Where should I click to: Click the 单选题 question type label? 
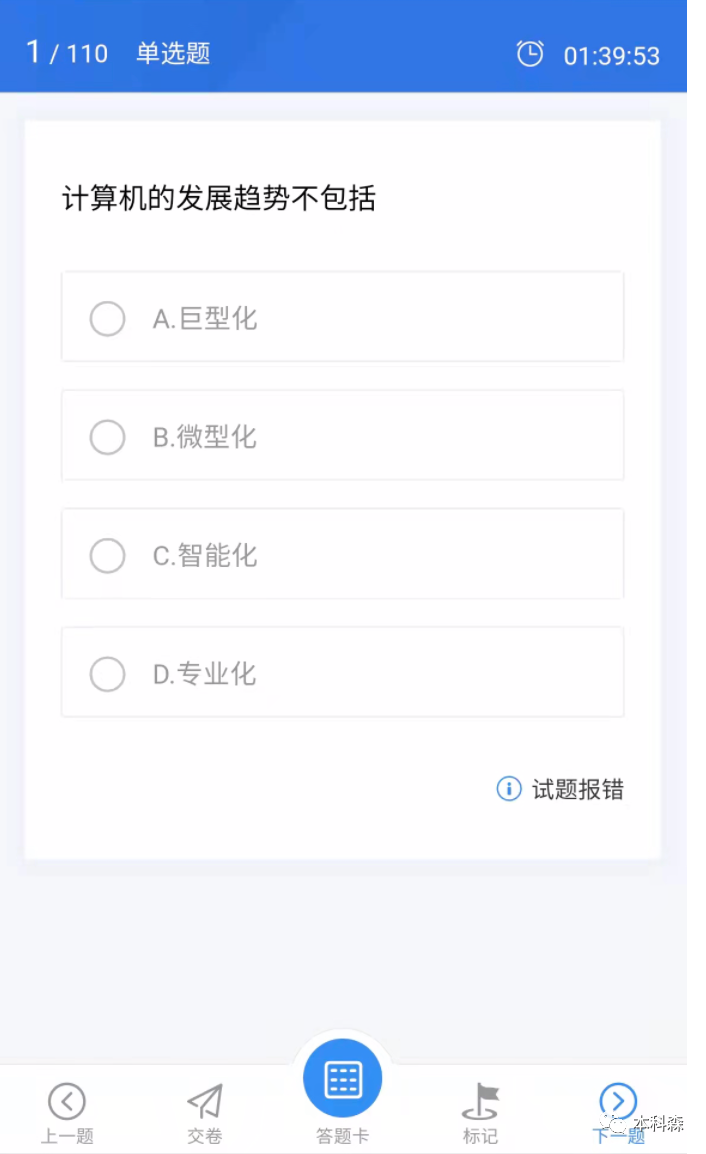pyautogui.click(x=173, y=53)
